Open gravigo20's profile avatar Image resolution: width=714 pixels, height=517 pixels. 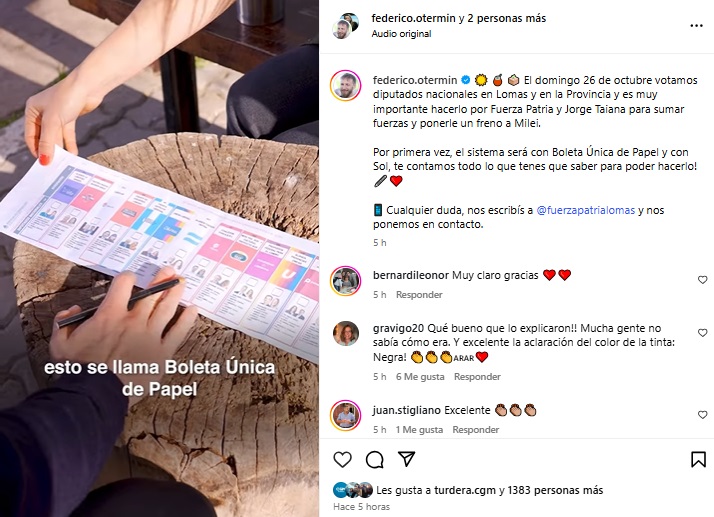(346, 333)
